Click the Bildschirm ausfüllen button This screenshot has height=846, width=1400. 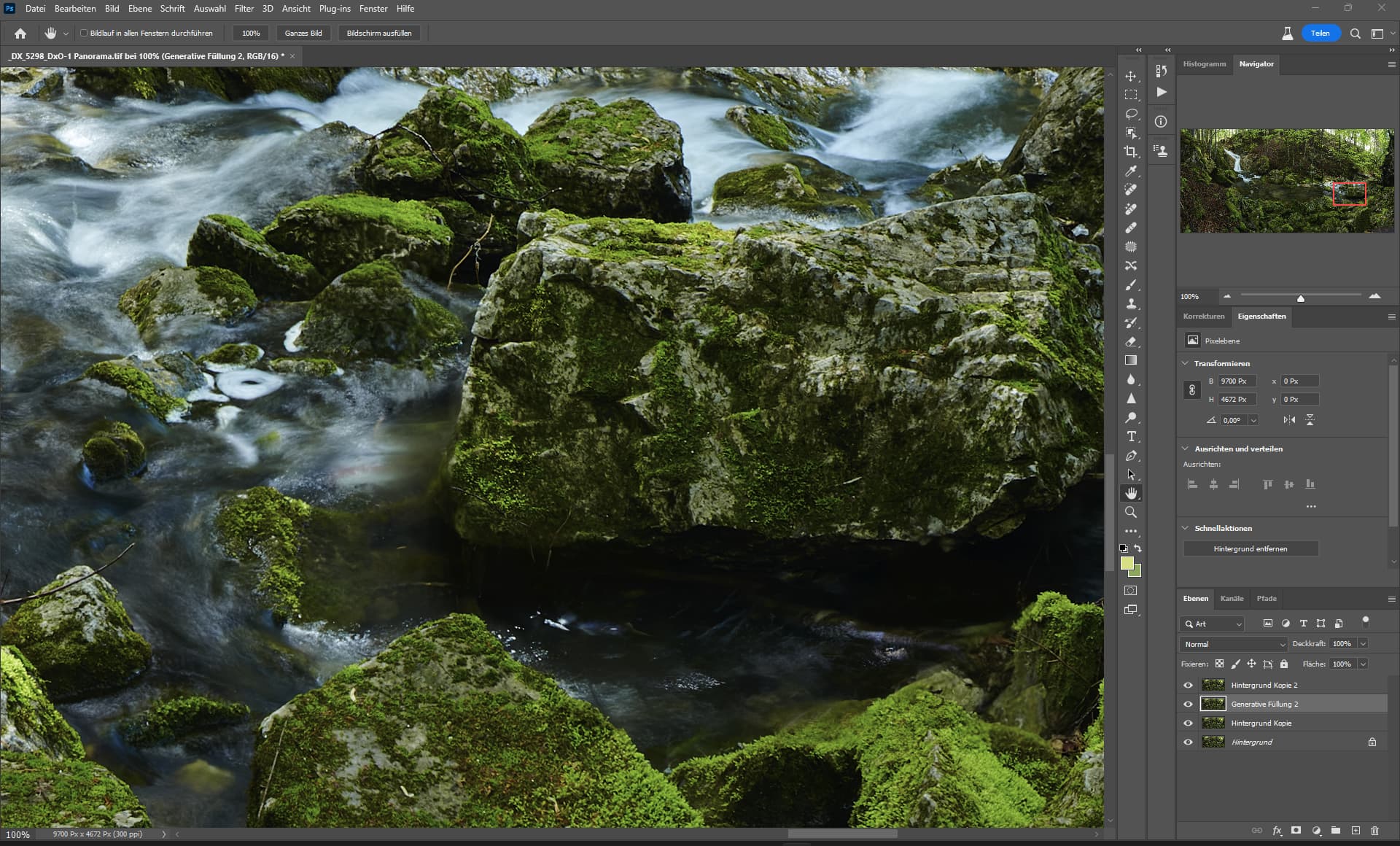[379, 33]
